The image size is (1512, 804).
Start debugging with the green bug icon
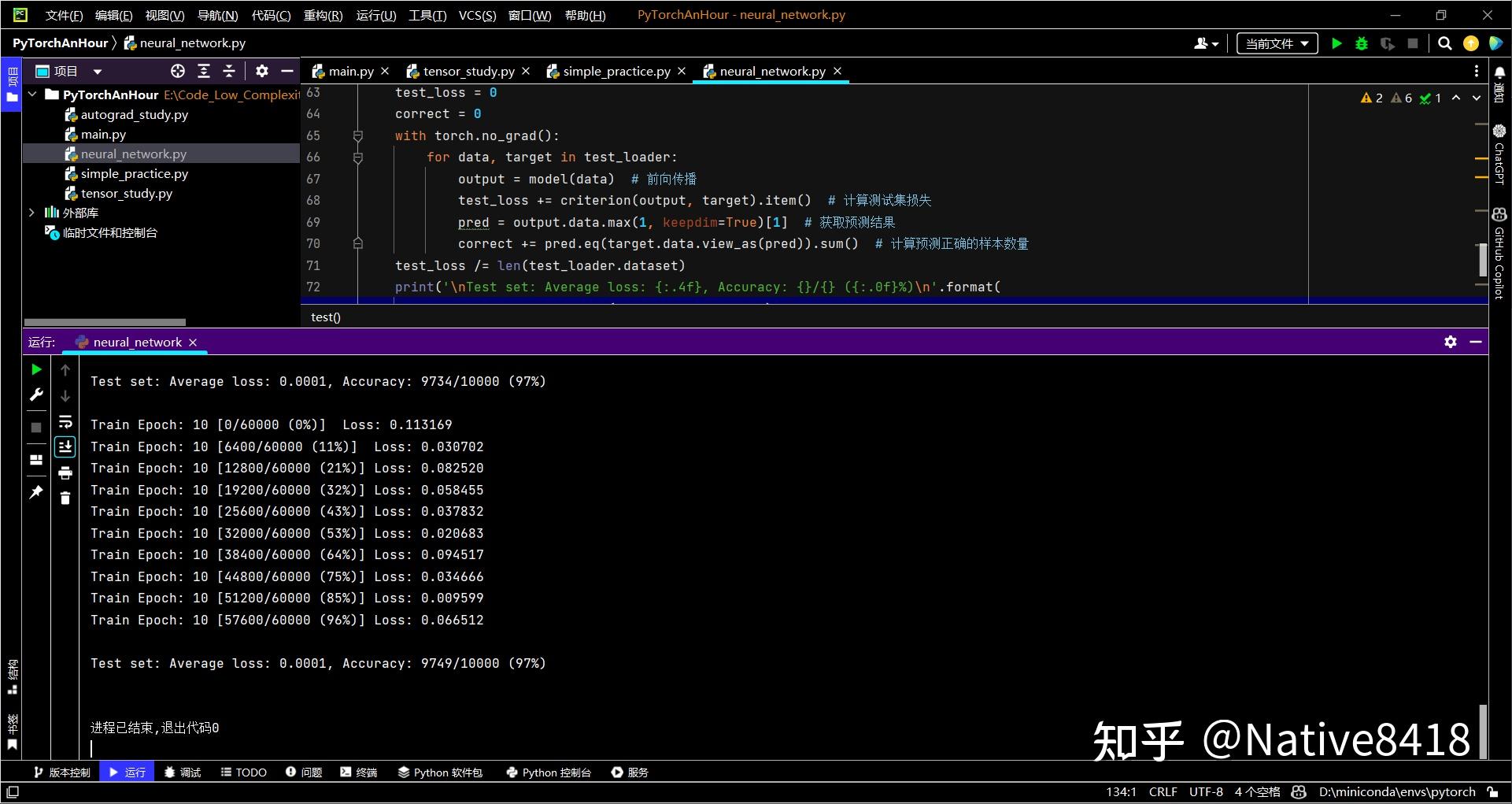[1361, 43]
